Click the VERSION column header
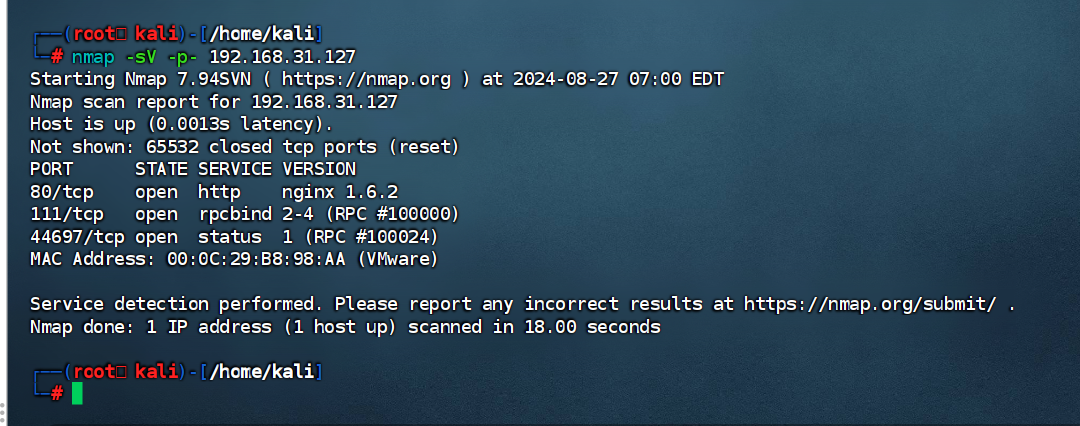The image size is (1080, 426). pos(318,169)
